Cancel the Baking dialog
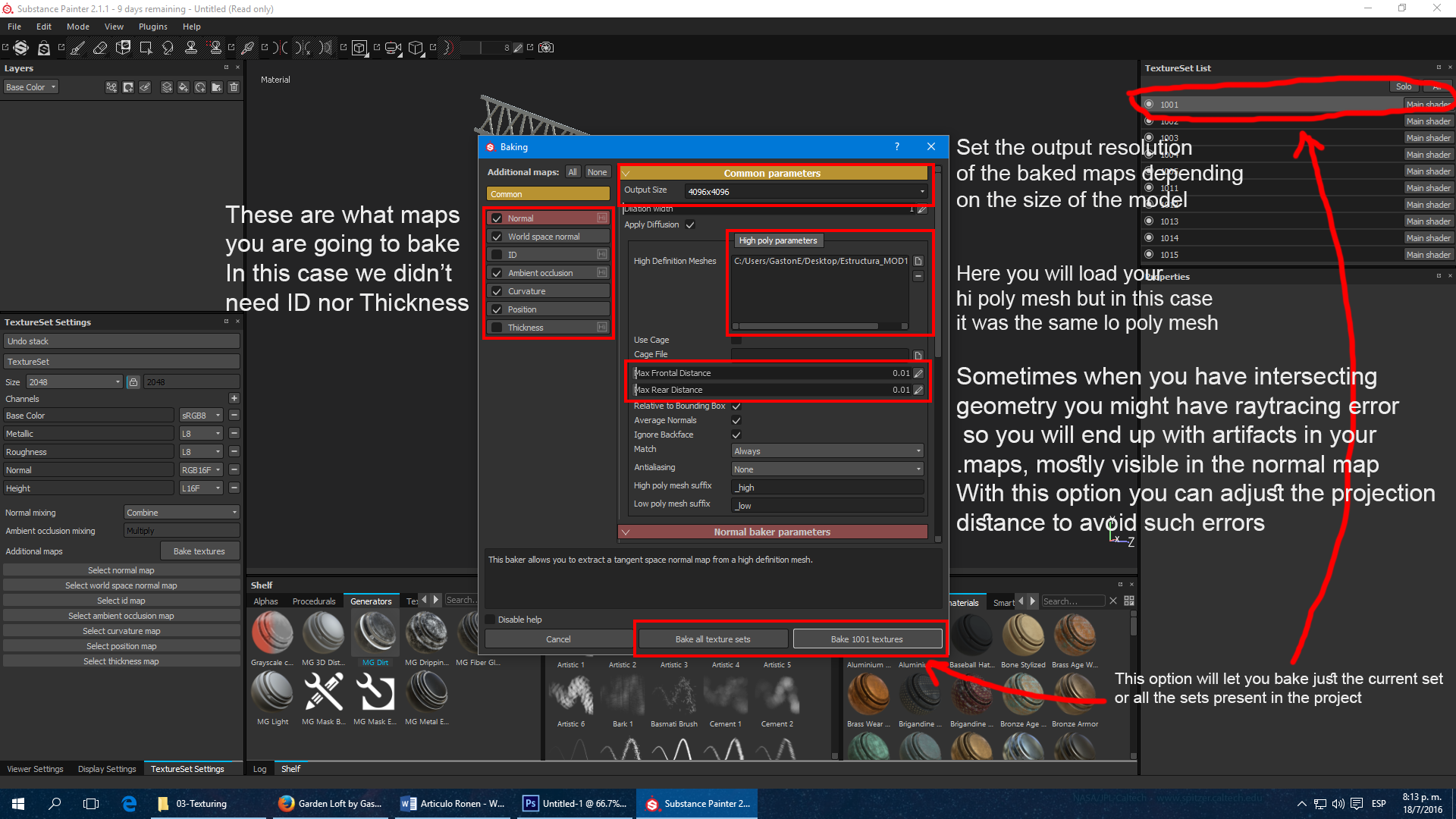The height and width of the screenshot is (819, 1456). (558, 639)
